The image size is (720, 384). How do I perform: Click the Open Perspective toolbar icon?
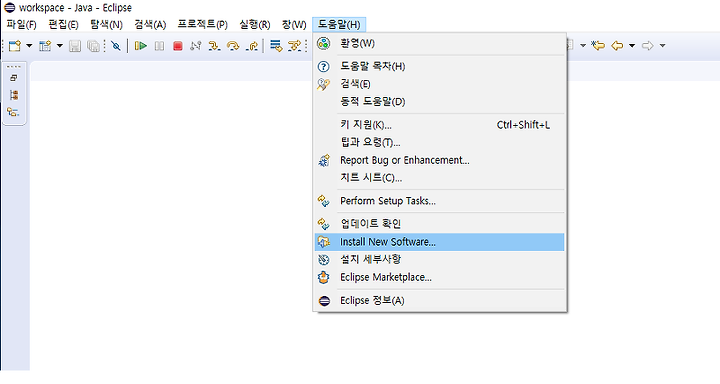[x=45, y=45]
